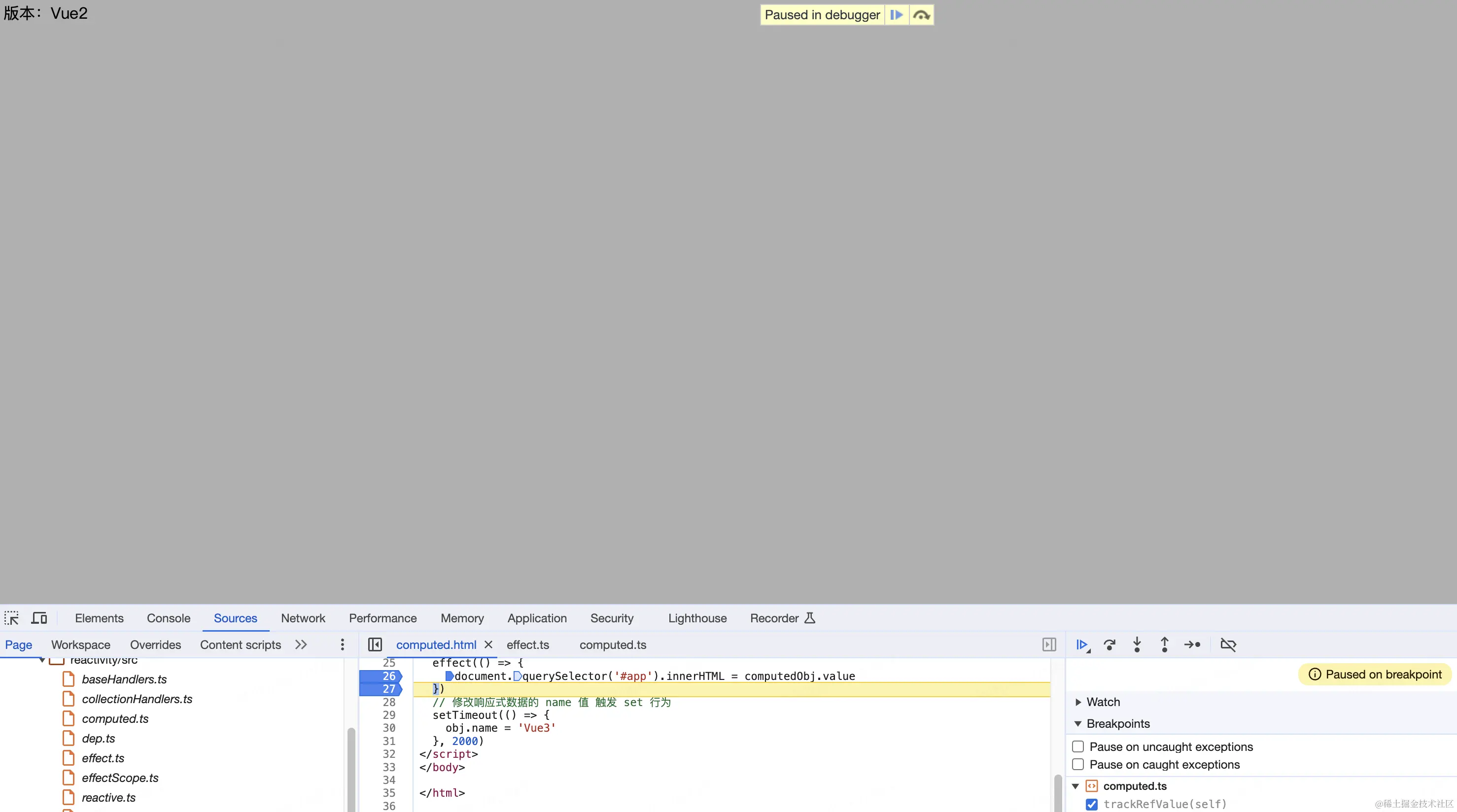1457x812 pixels.
Task: Uncheck trackRefValue(self) breakpoint
Action: coord(1092,804)
